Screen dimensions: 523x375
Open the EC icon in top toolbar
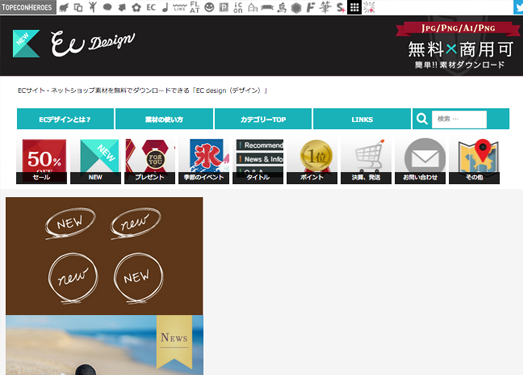[x=151, y=7]
